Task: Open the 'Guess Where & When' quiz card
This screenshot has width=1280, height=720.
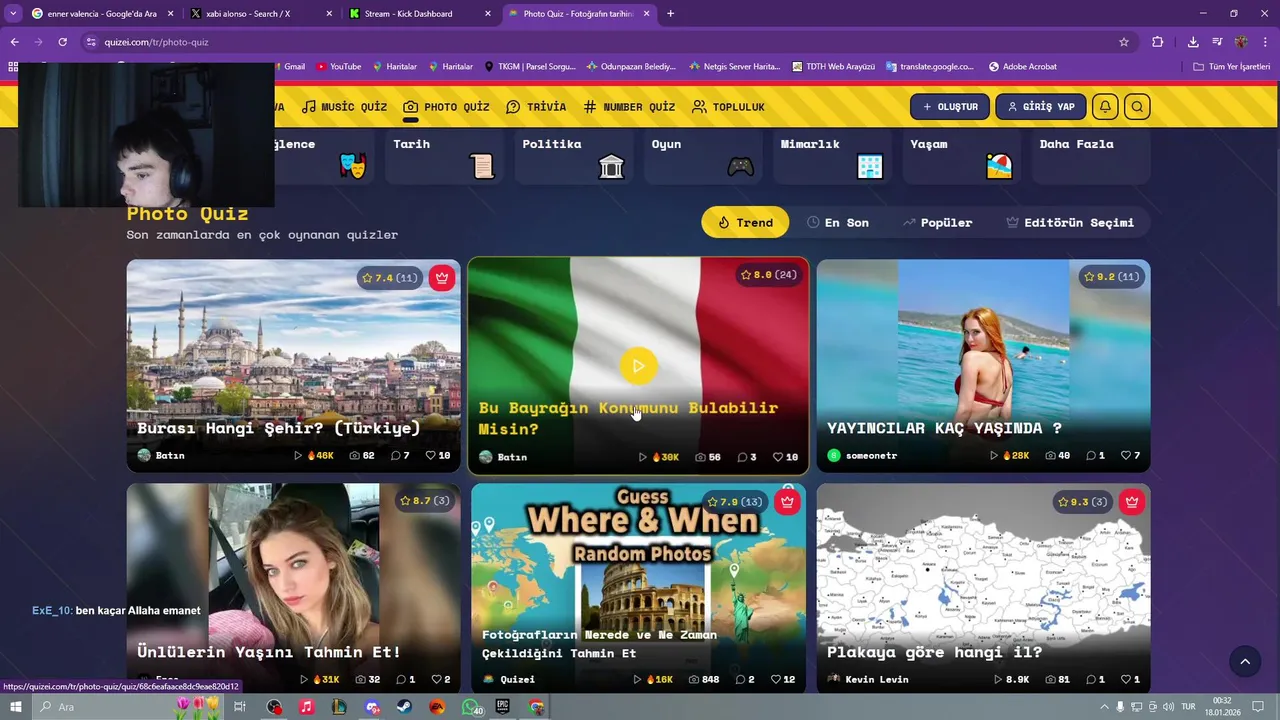Action: 638,588
